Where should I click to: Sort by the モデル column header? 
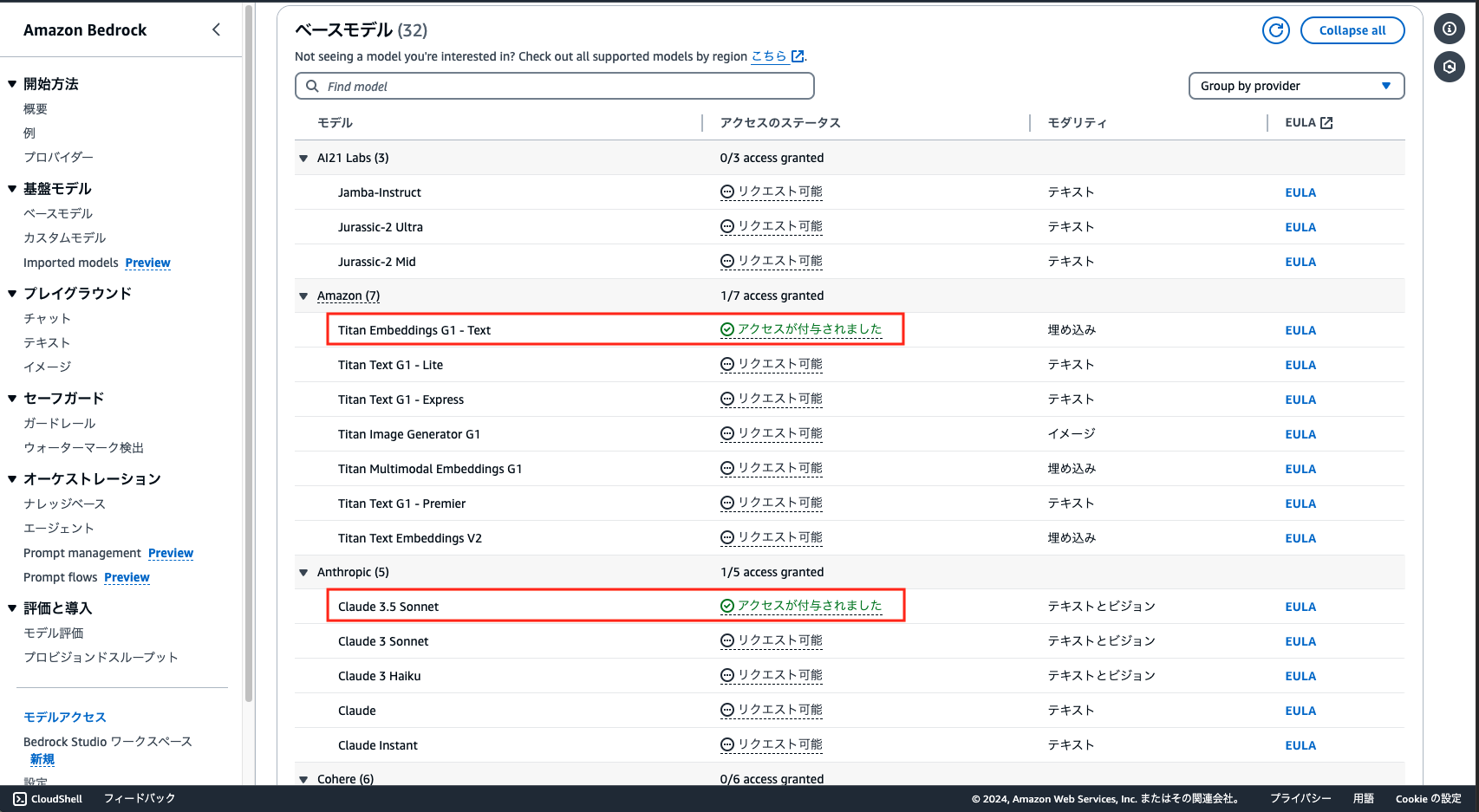click(335, 123)
